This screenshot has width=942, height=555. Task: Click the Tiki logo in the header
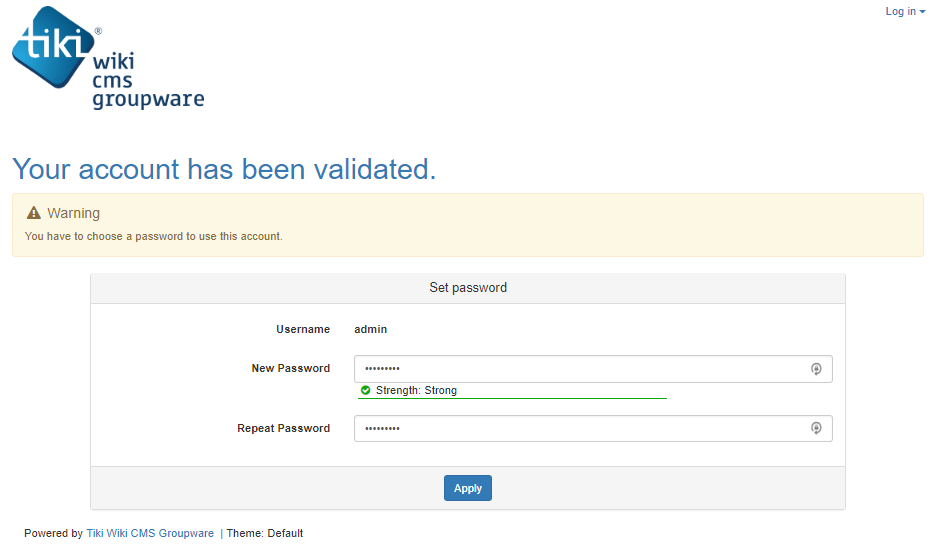pos(107,58)
